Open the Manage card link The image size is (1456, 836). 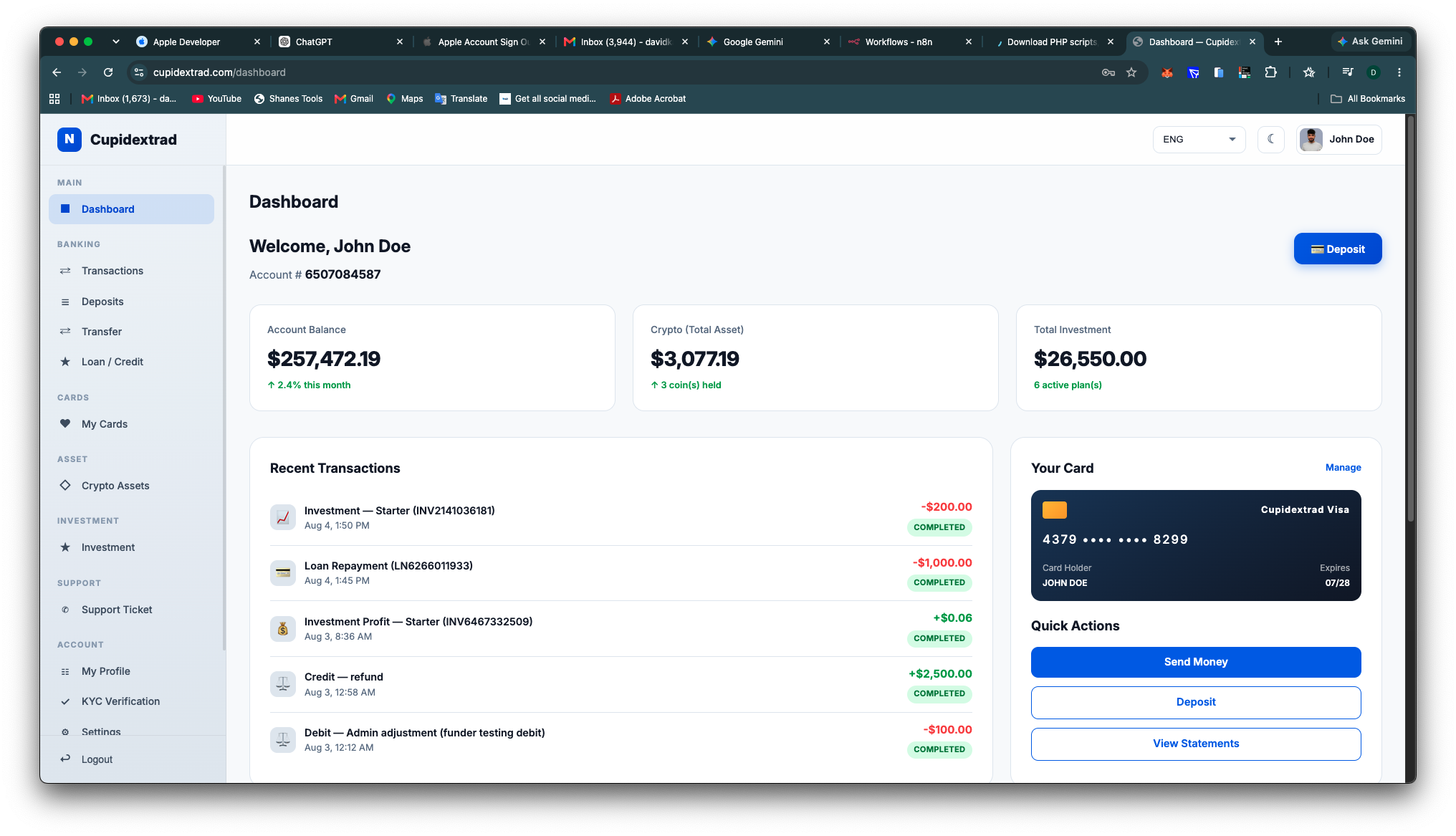point(1343,467)
